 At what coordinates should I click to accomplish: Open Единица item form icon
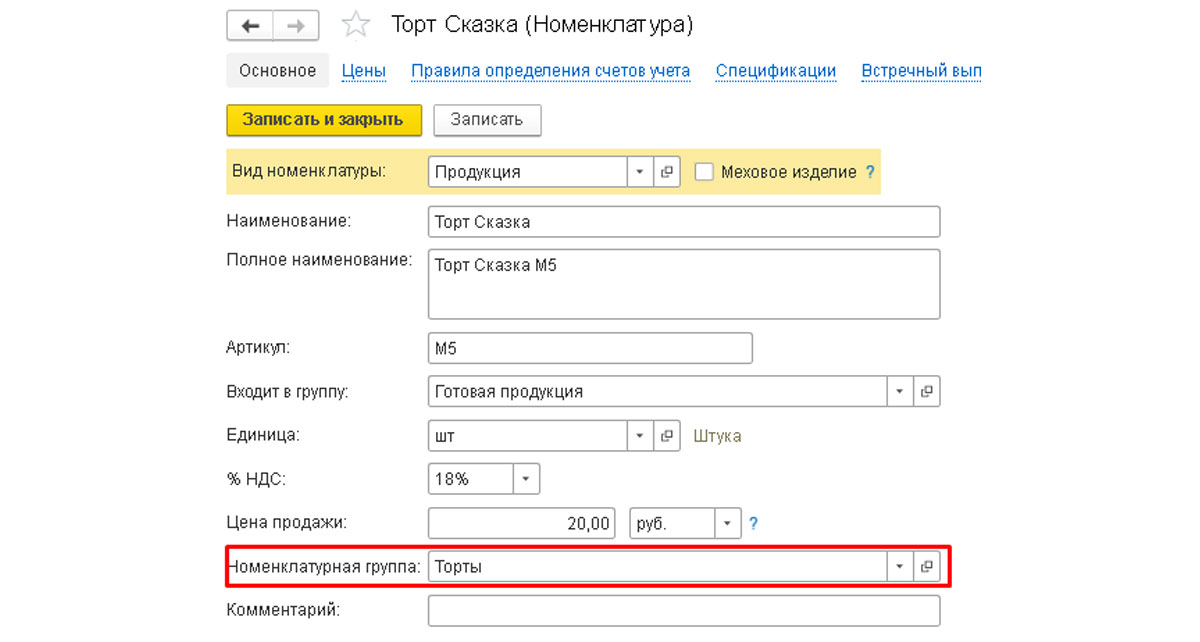tap(667, 436)
